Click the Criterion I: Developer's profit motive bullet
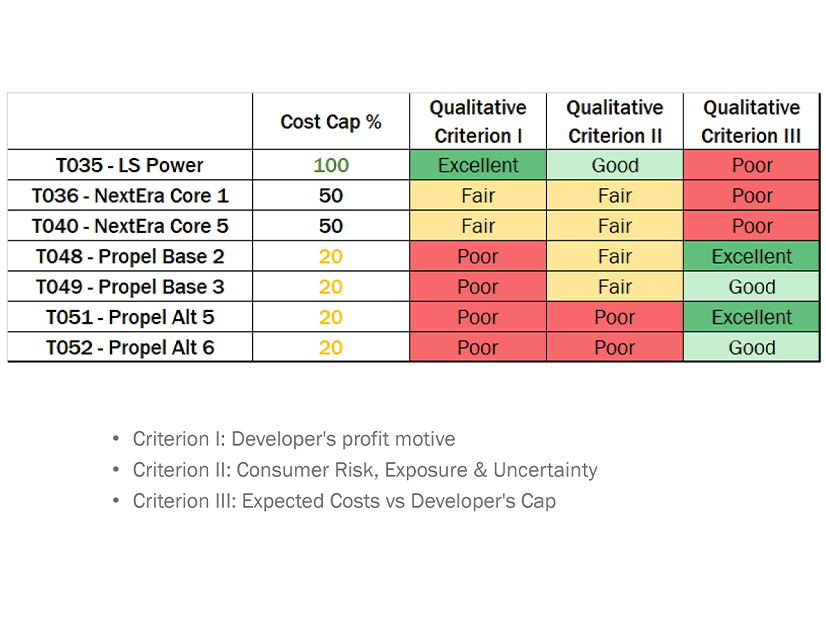The width and height of the screenshot is (826, 620). pyautogui.click(x=294, y=439)
